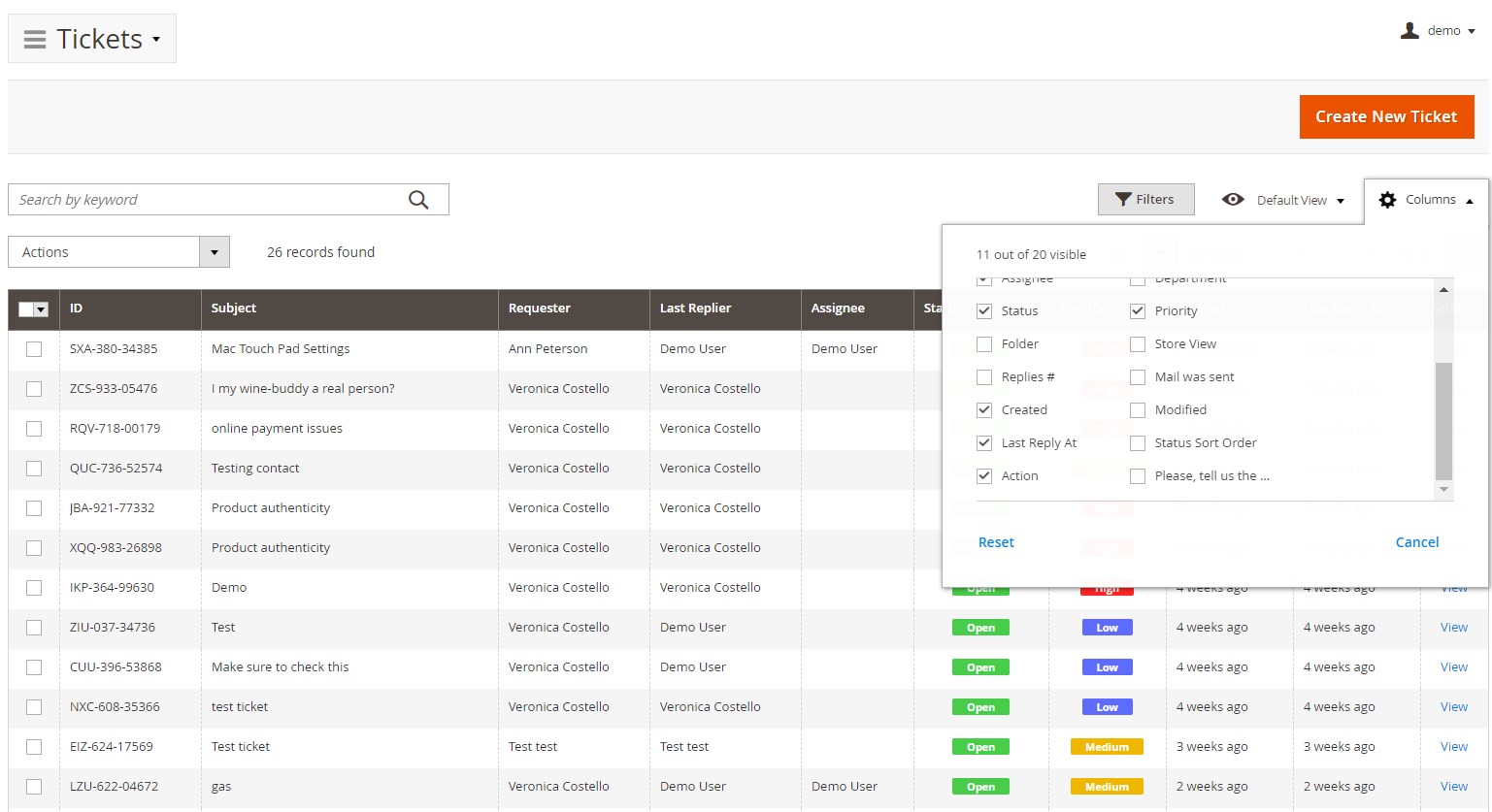
Task: Enable the Mail was sent column
Action: [1138, 377]
